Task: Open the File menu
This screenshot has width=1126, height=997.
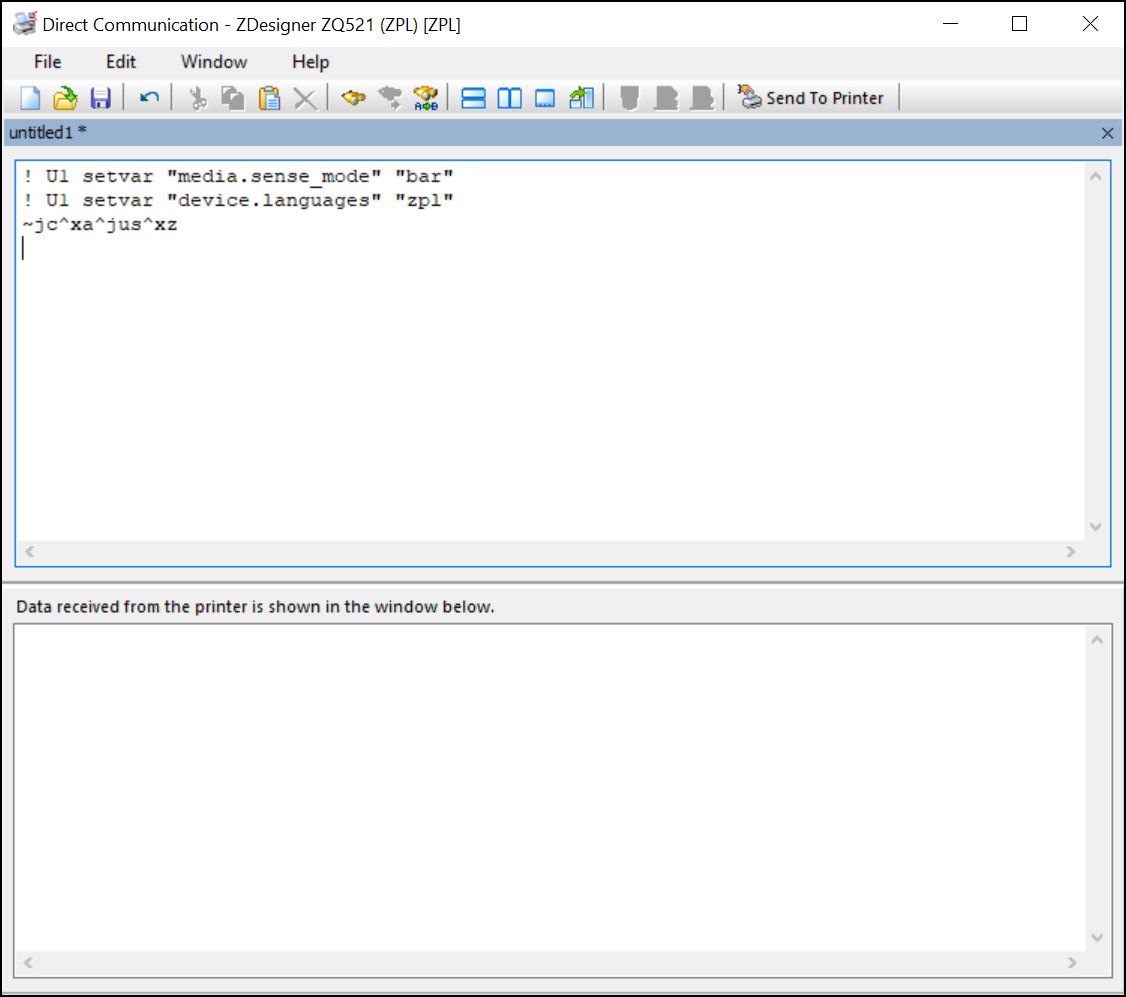Action: click(x=47, y=62)
